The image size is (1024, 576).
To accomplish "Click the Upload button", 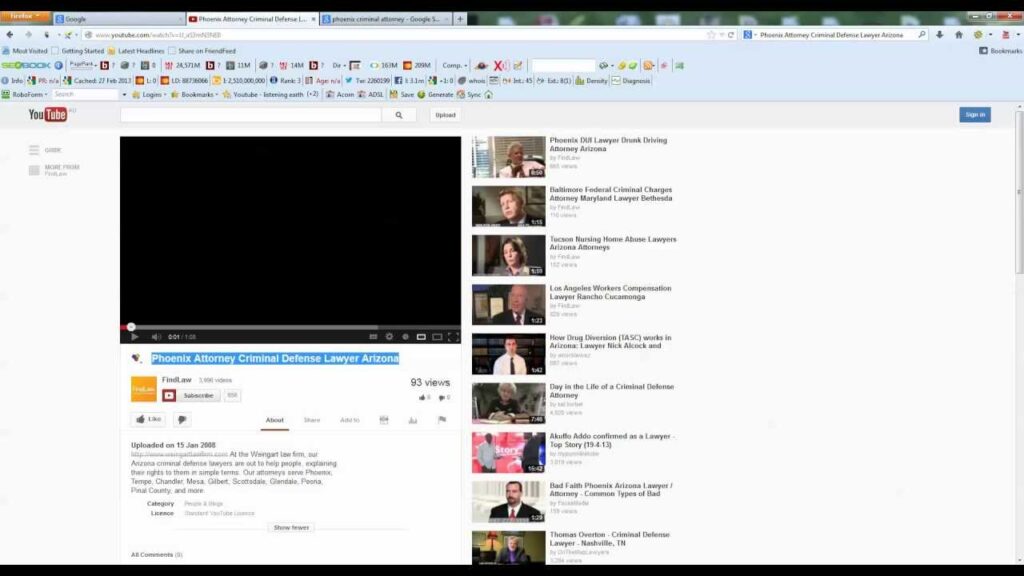I will (x=445, y=115).
